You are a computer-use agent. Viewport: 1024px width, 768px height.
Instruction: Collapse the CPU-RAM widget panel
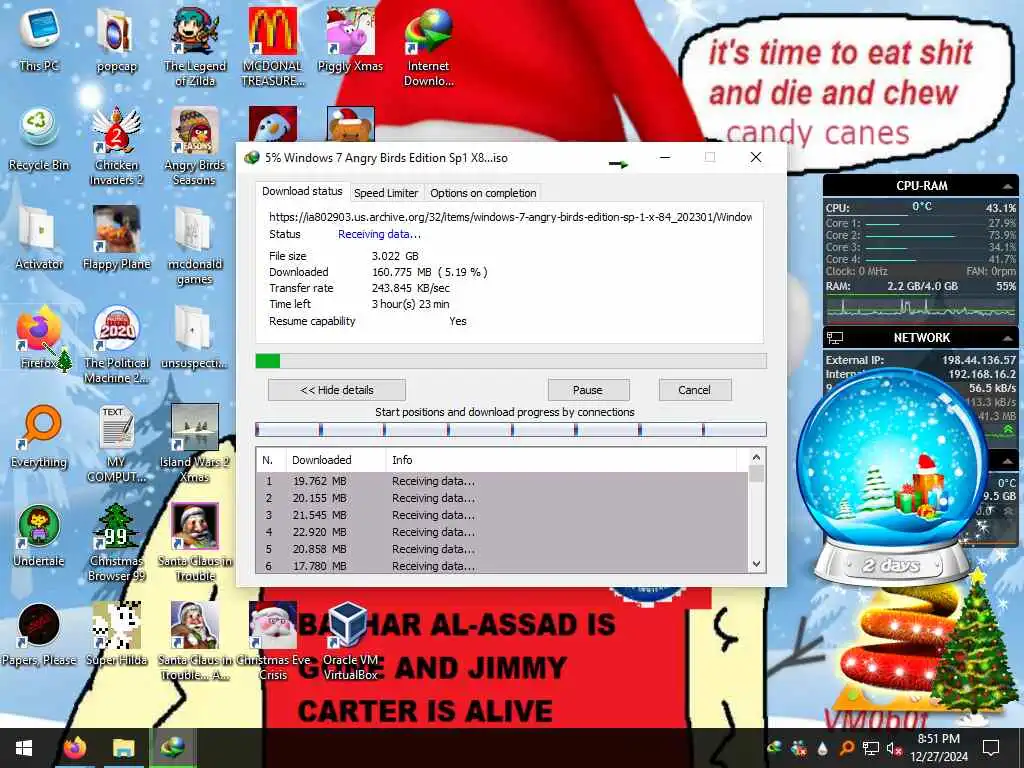pos(1008,186)
